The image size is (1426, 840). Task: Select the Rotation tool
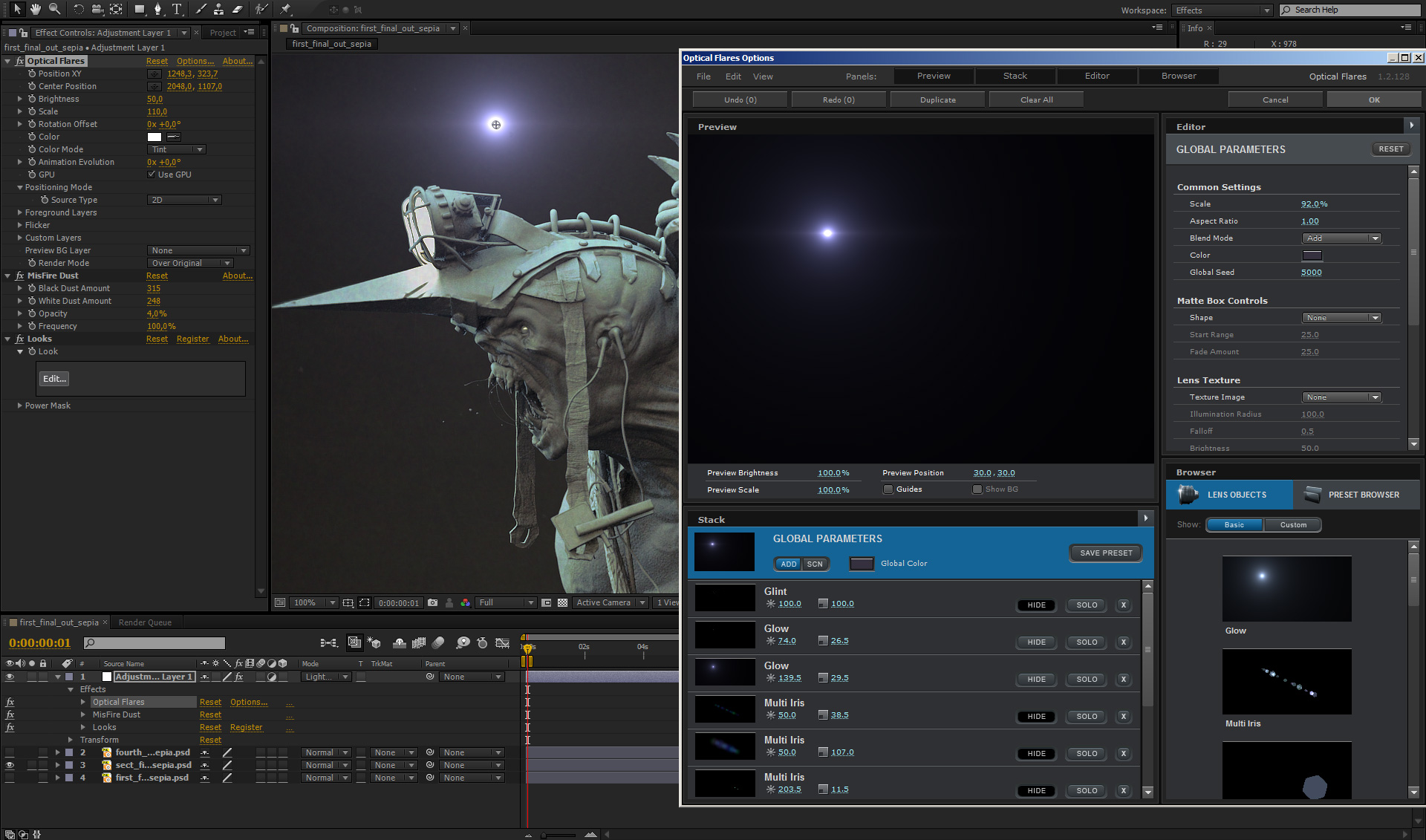(78, 9)
